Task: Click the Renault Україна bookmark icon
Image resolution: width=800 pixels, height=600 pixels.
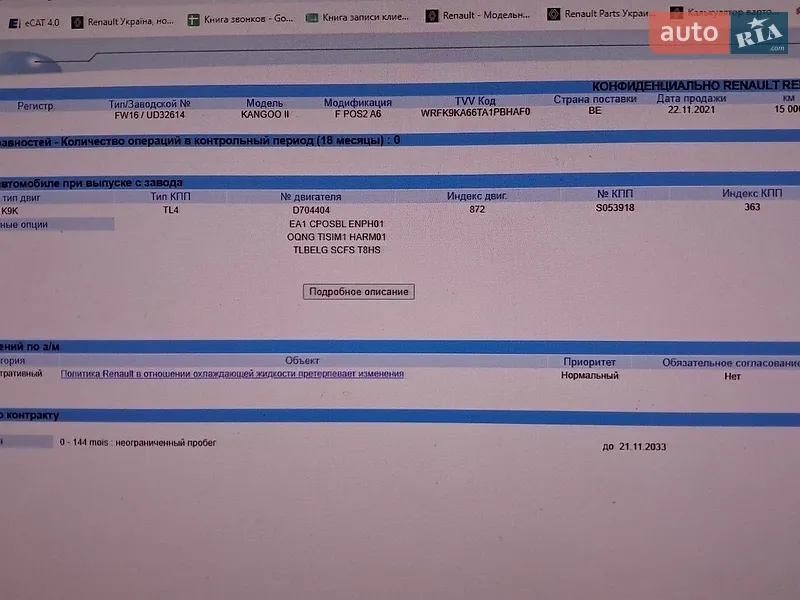Action: (78, 22)
